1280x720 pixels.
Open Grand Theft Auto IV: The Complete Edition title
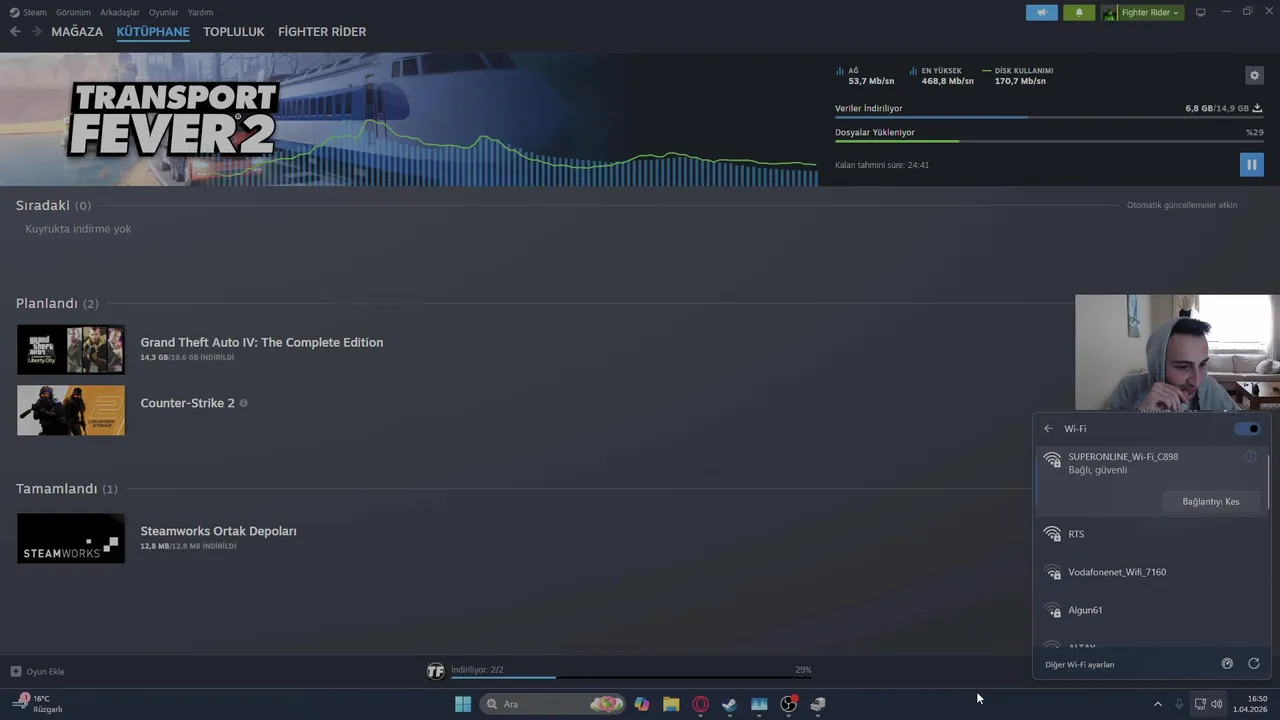pyautogui.click(x=261, y=342)
